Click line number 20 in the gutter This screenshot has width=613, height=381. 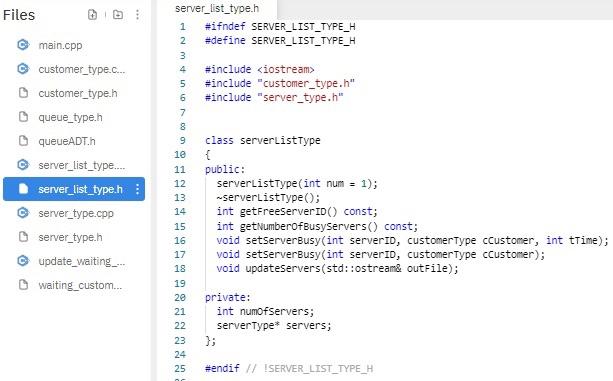click(180, 297)
